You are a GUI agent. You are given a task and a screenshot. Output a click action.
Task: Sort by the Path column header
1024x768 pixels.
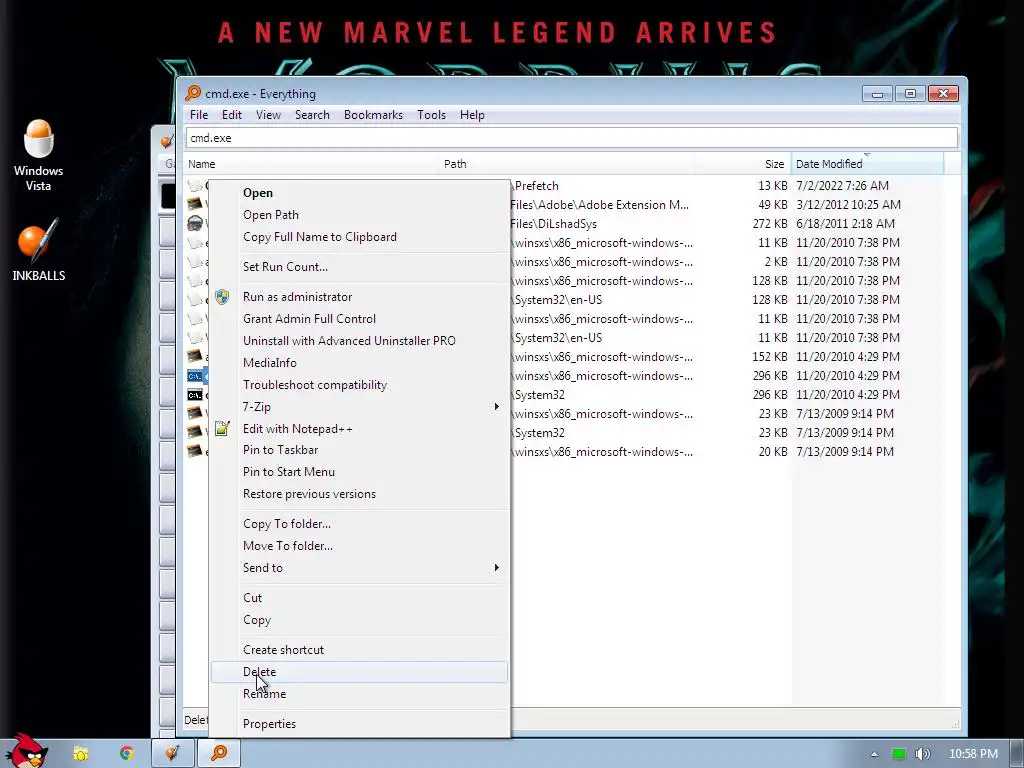click(566, 164)
